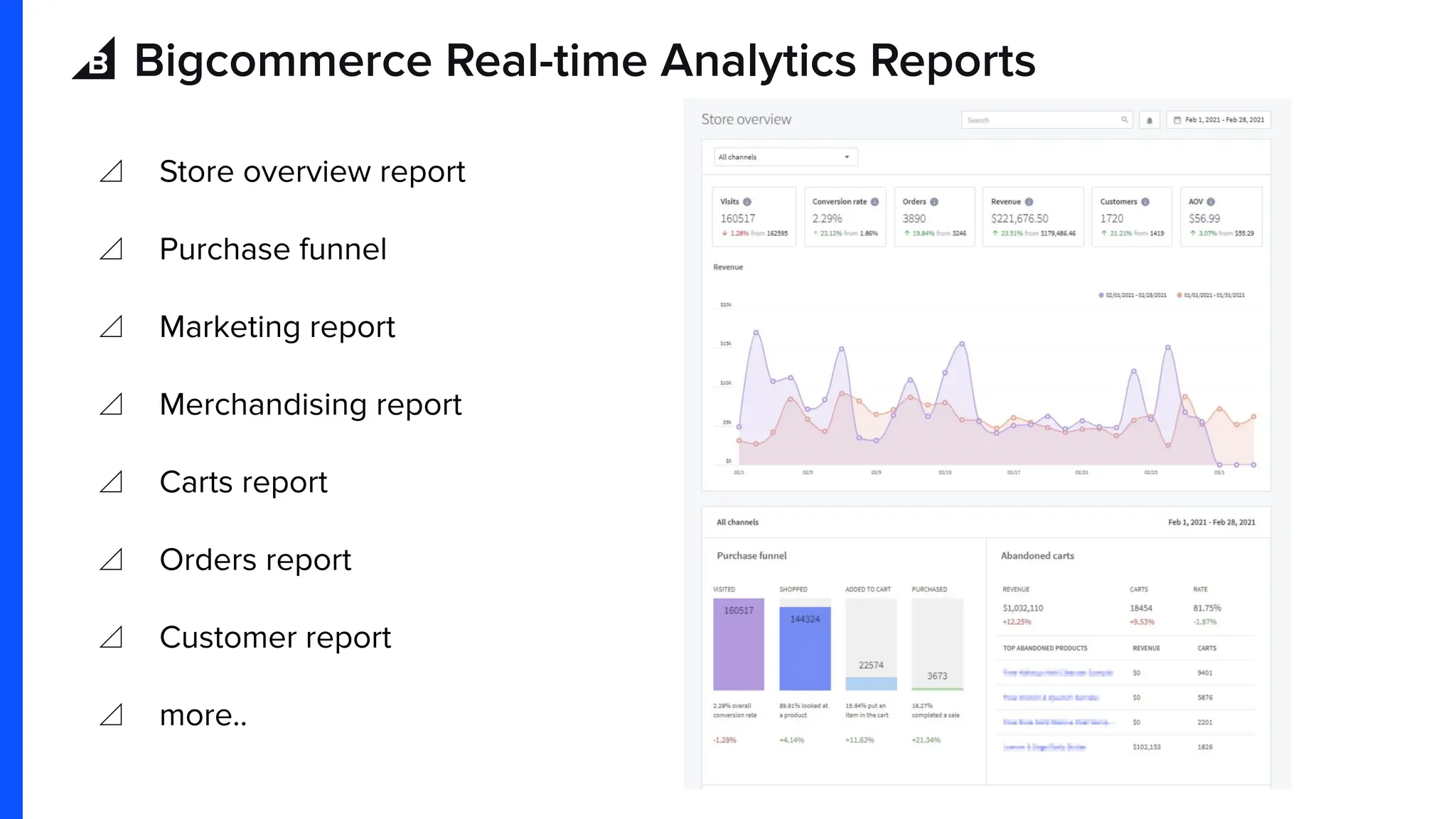Click the blue Shopped funnel bar 144324
1456x819 pixels.
pyautogui.click(x=805, y=648)
